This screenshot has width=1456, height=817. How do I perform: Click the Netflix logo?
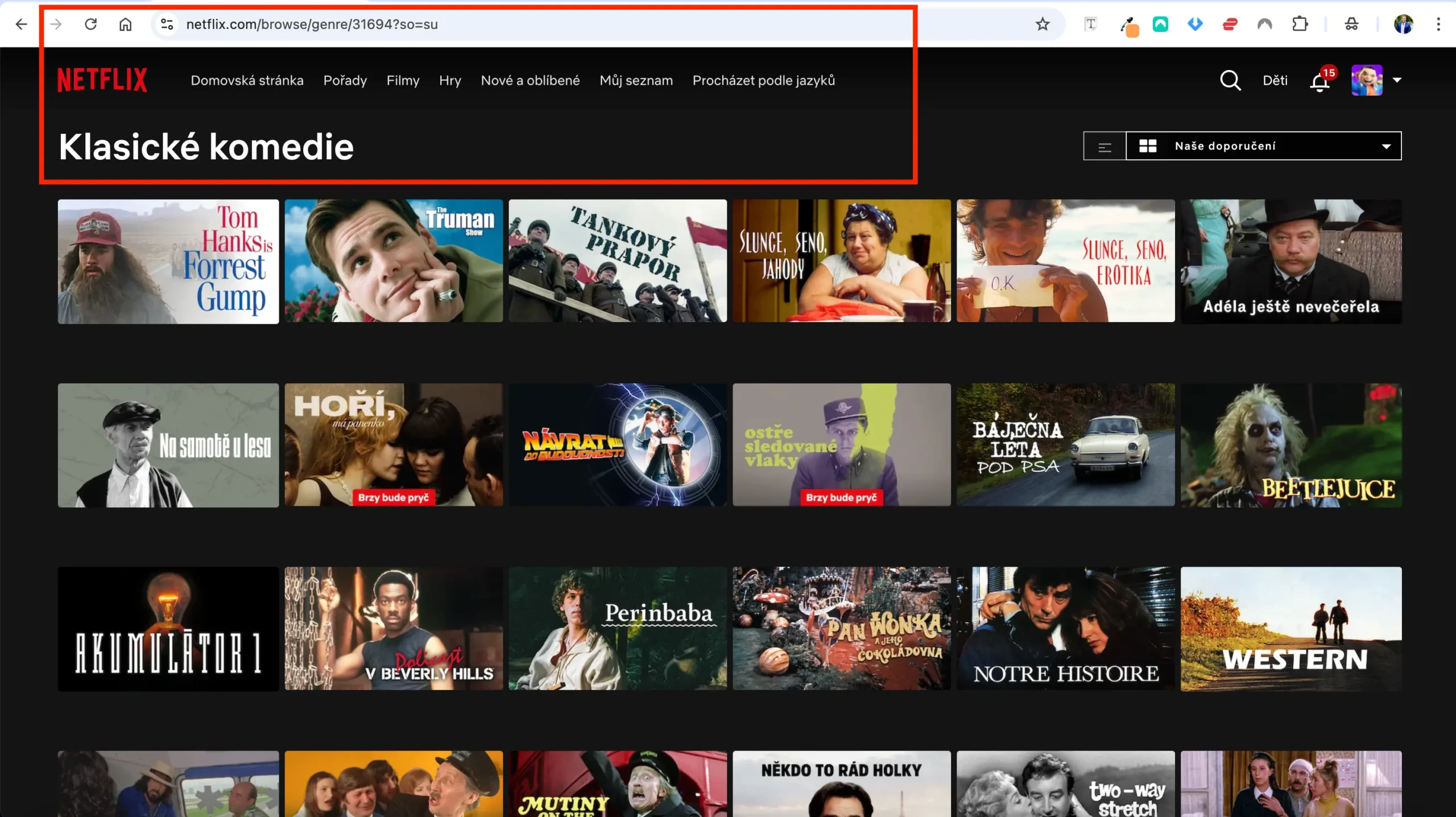102,79
